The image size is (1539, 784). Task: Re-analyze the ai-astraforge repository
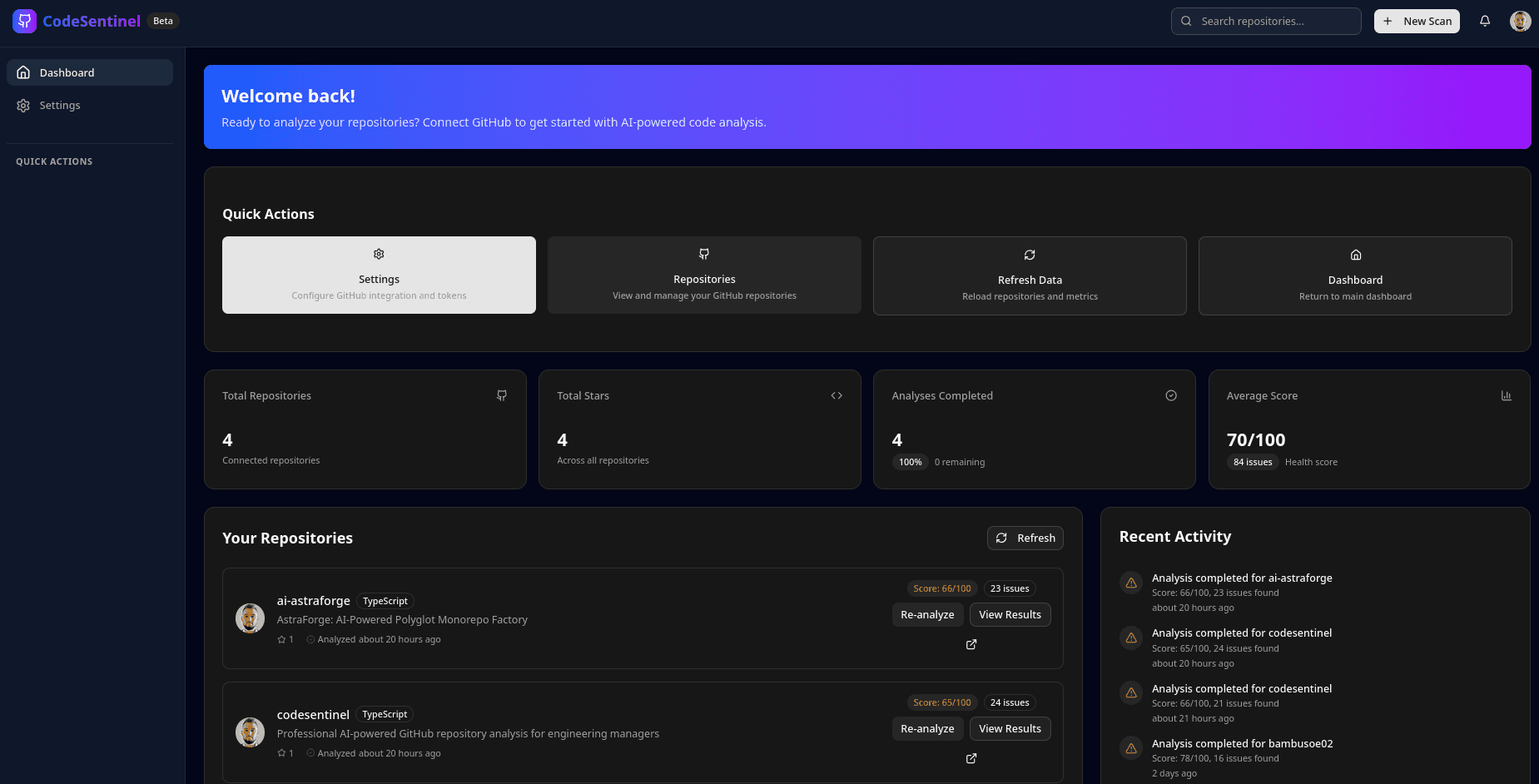(927, 614)
